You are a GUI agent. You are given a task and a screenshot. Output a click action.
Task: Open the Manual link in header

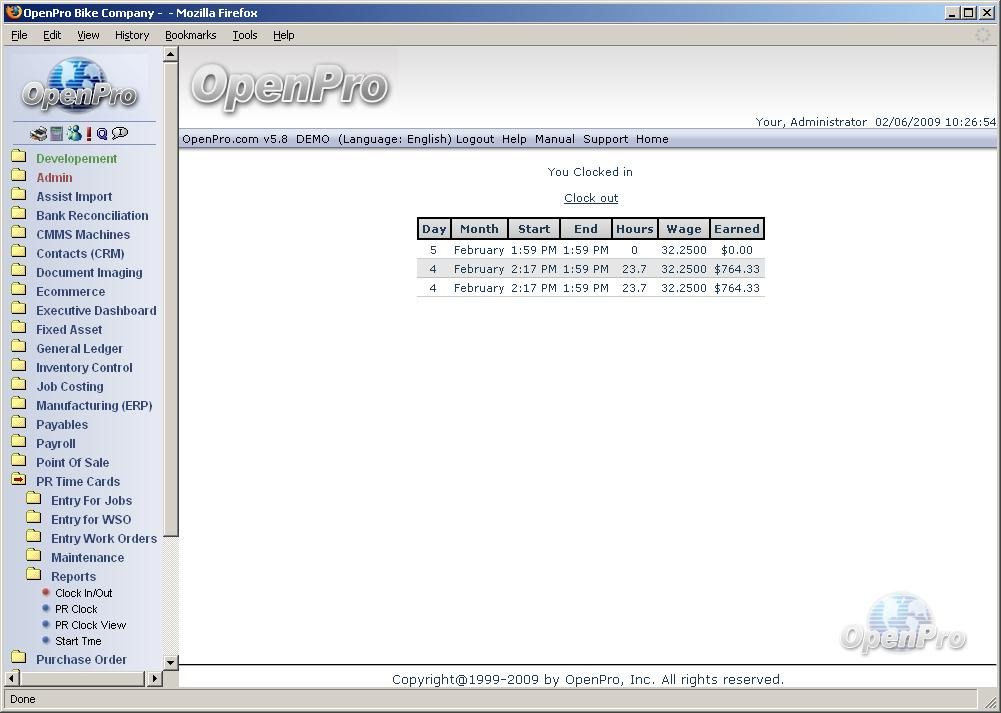pyautogui.click(x=554, y=139)
